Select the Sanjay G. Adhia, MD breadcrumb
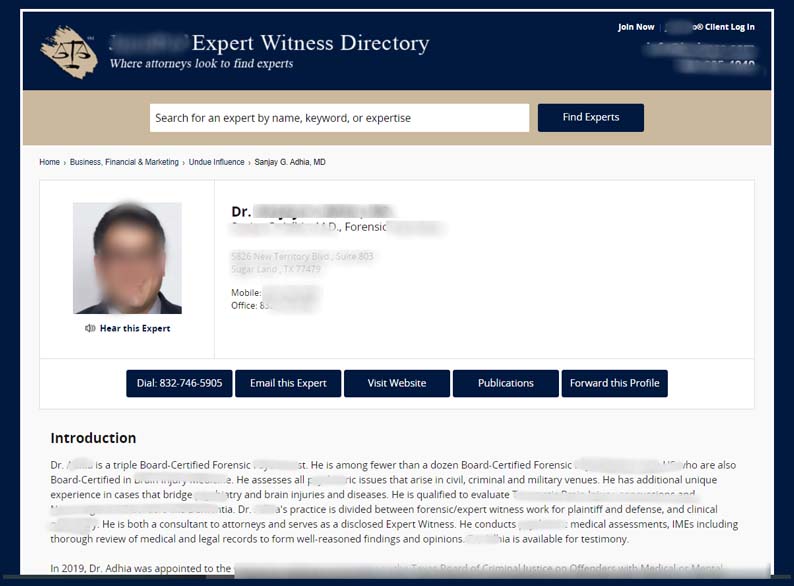This screenshot has width=794, height=586. tap(290, 162)
